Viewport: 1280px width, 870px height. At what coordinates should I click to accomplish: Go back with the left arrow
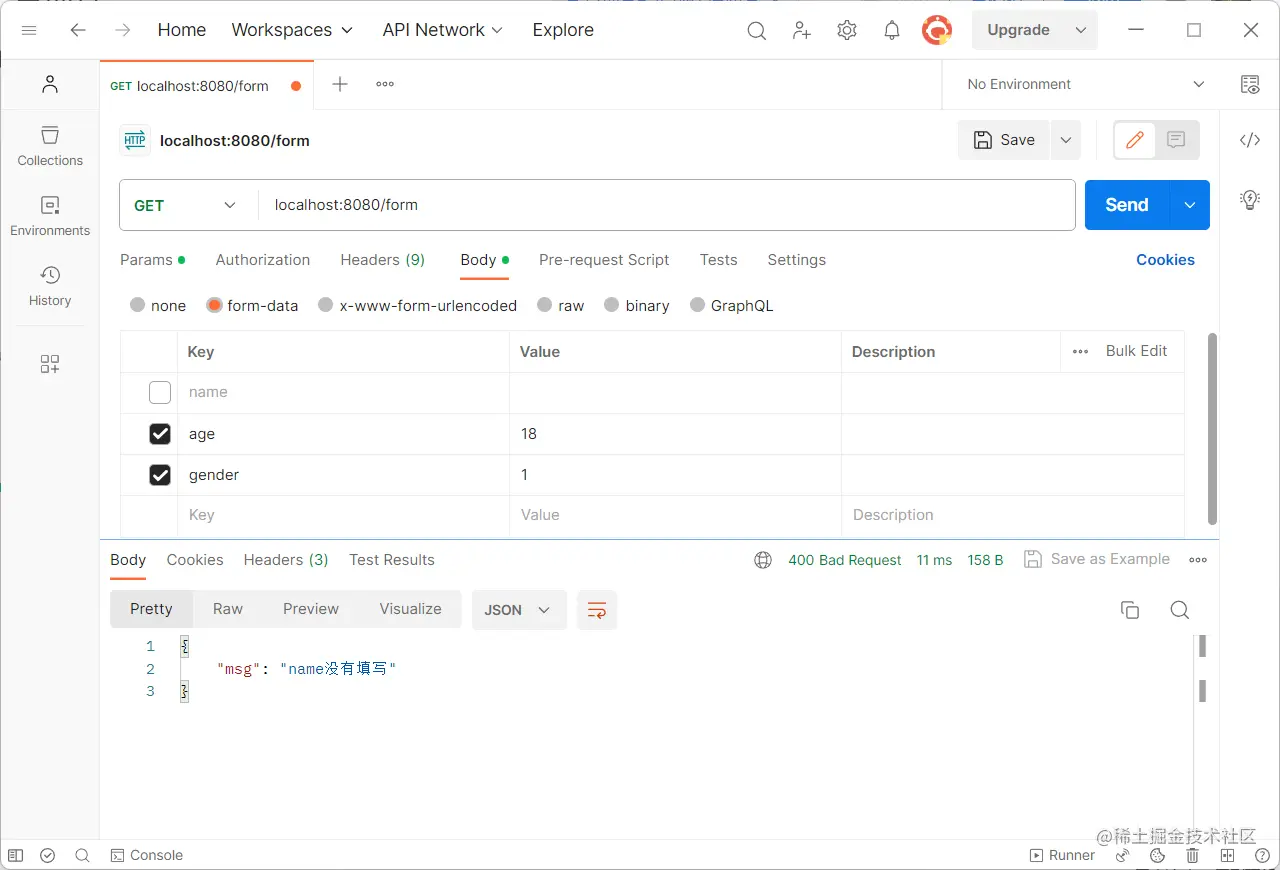coord(78,30)
